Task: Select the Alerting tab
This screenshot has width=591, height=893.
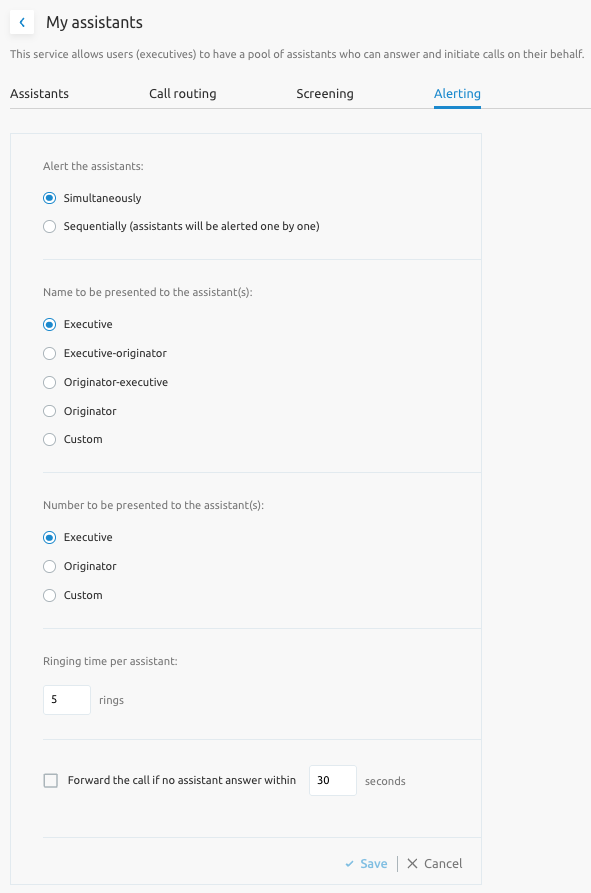Action: 457,93
